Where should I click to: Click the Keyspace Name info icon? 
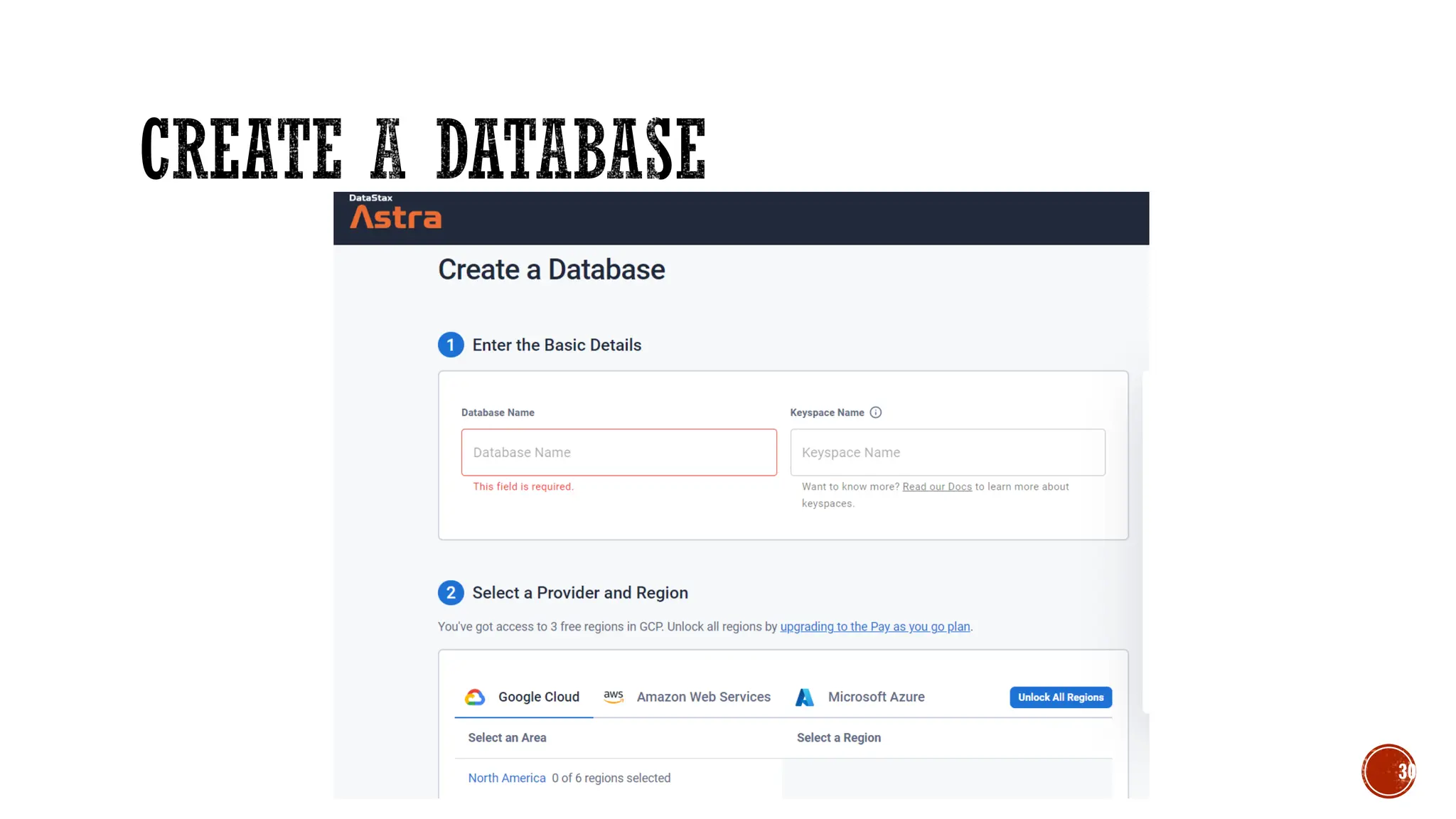[x=876, y=412]
